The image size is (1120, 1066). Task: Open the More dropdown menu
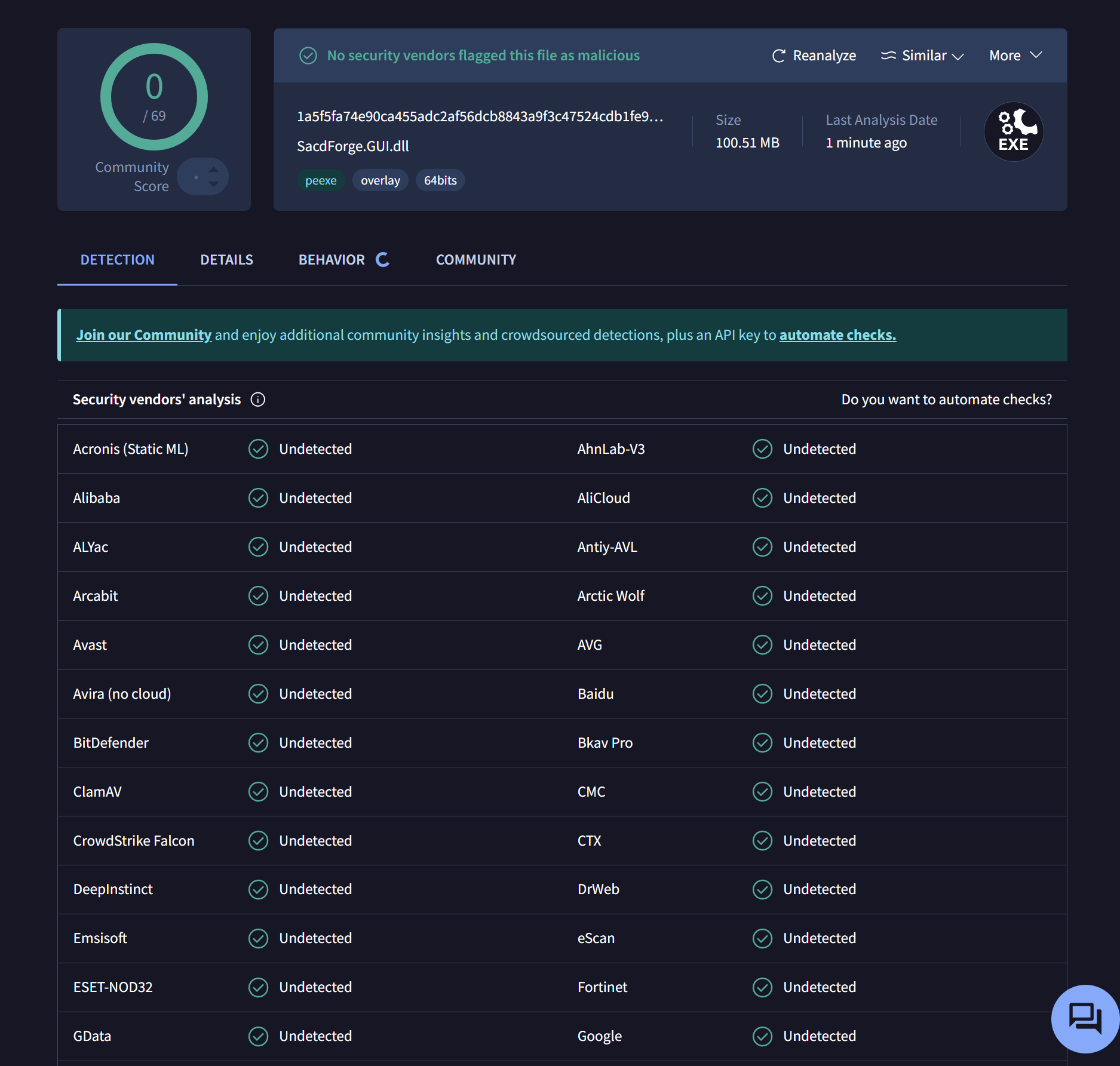(1015, 56)
